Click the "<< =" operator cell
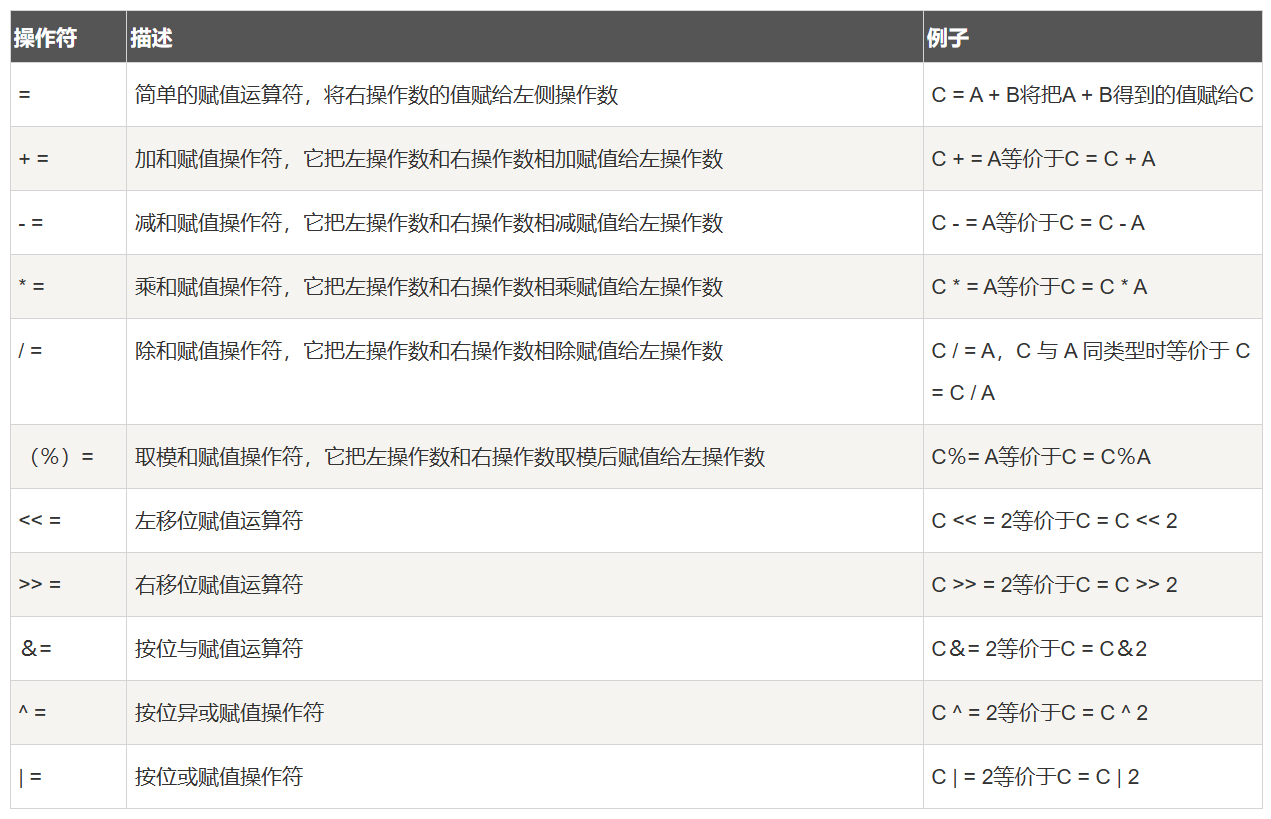This screenshot has width=1271, height=819. point(40,521)
